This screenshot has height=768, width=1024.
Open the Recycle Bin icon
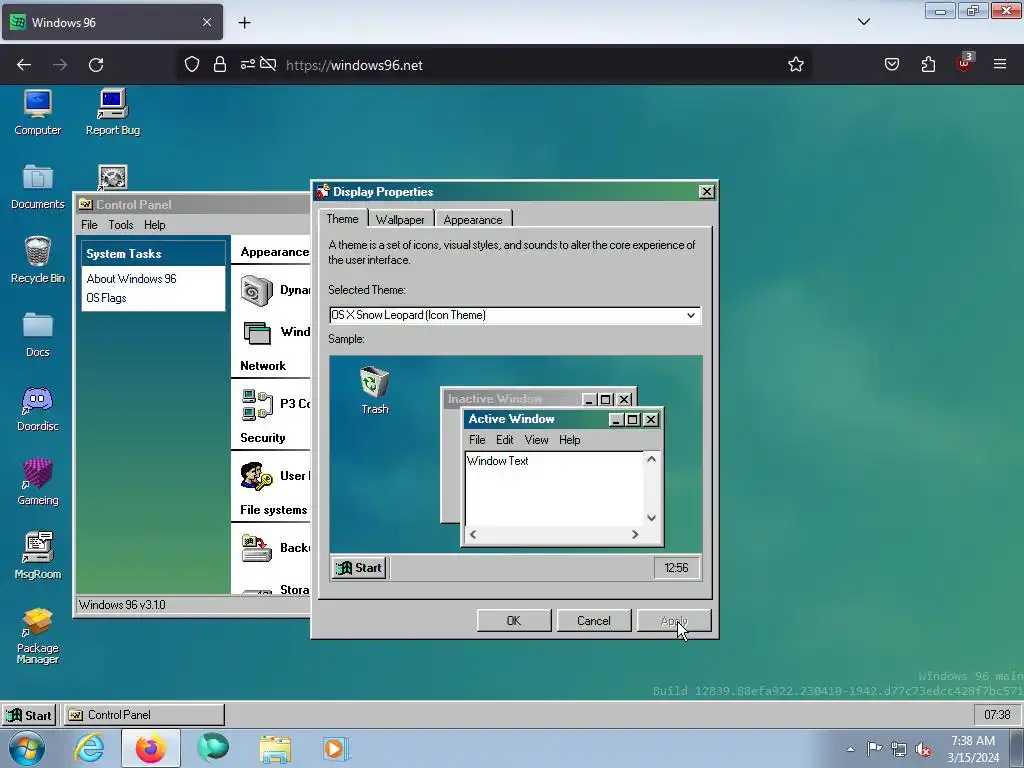[37, 260]
